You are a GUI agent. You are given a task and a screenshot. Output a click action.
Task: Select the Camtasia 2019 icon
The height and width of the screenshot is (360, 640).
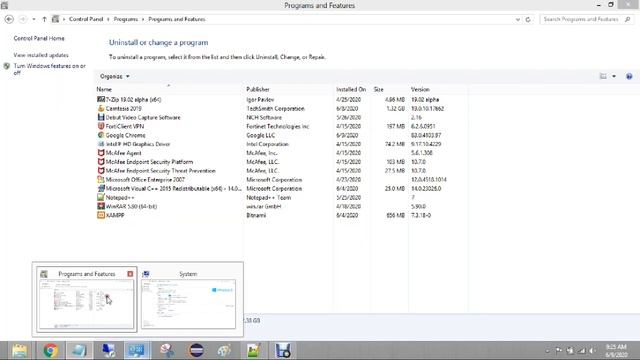(x=101, y=108)
